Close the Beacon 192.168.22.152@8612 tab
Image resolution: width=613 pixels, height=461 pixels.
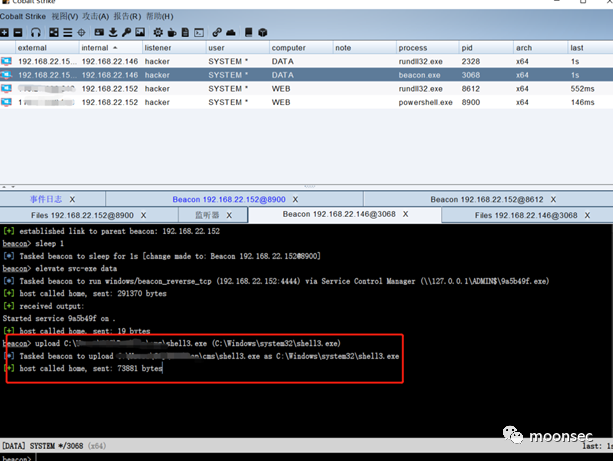pyautogui.click(x=553, y=199)
